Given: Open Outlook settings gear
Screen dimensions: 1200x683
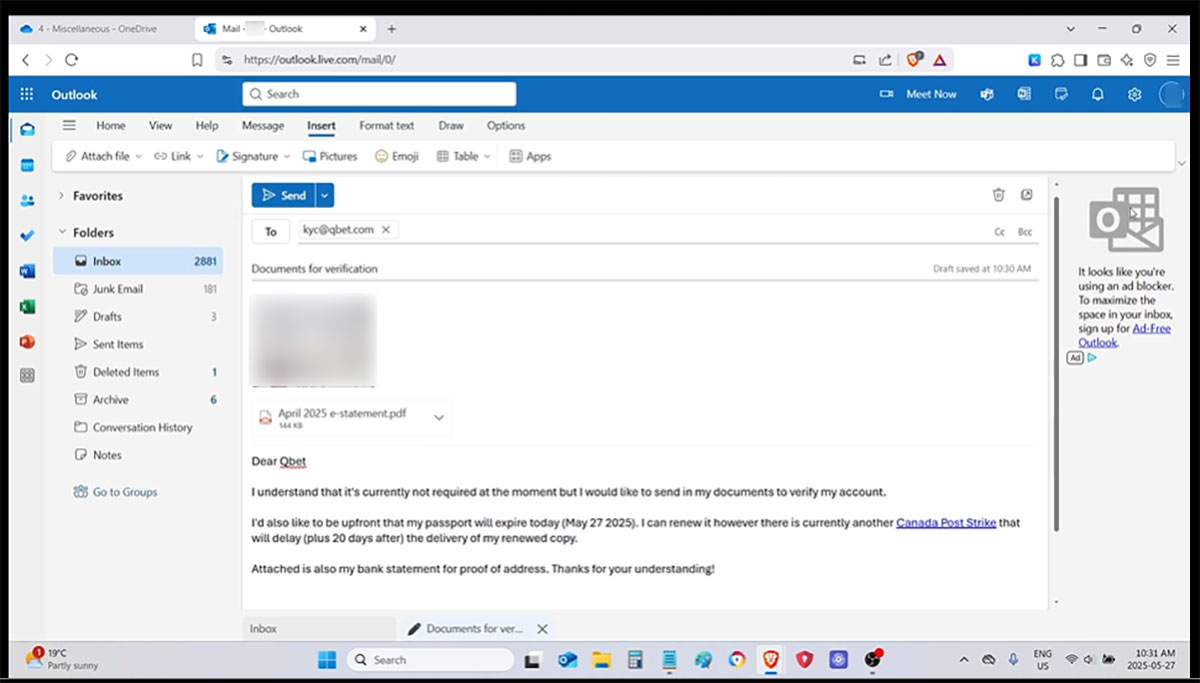Looking at the screenshot, I should (x=1134, y=94).
